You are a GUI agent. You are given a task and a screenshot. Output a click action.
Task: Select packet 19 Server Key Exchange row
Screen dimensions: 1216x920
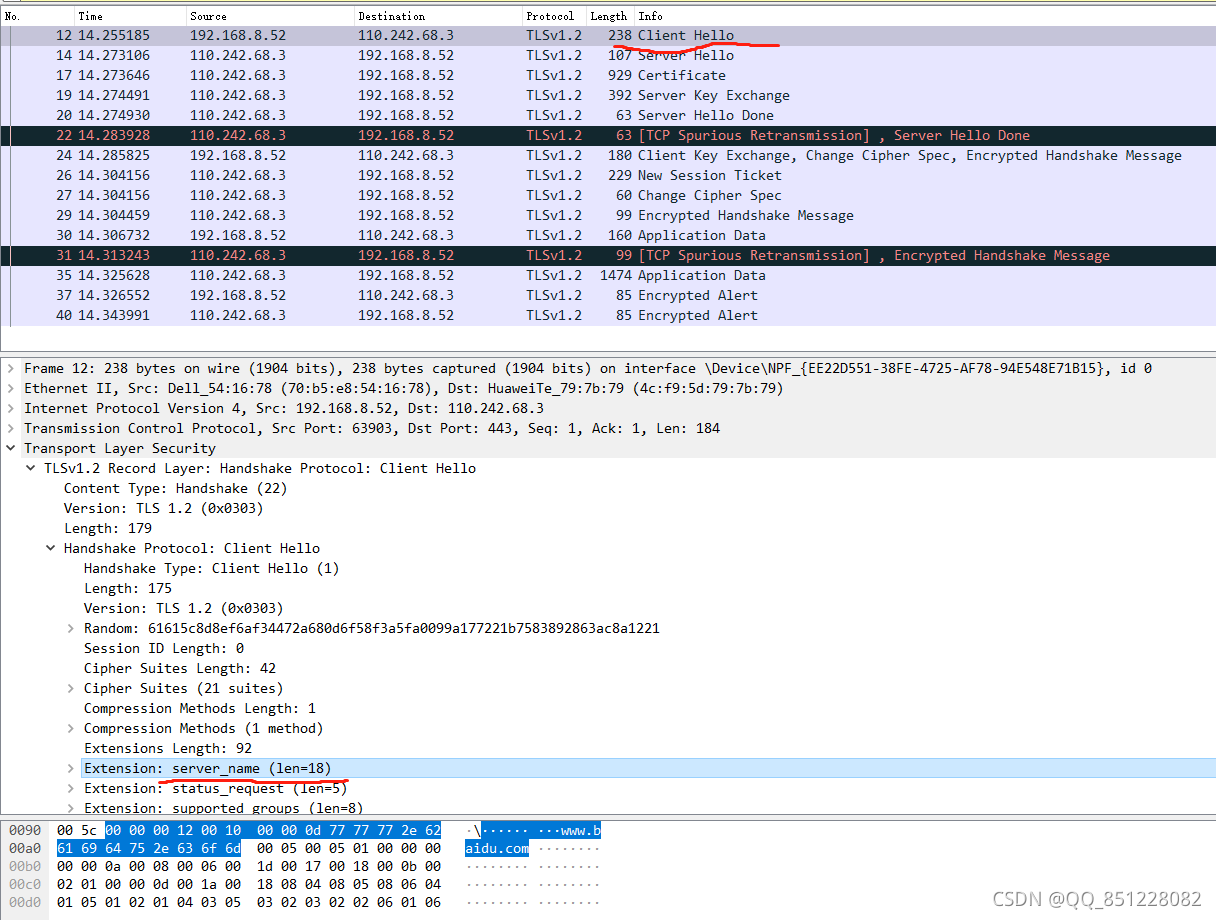[x=608, y=95]
